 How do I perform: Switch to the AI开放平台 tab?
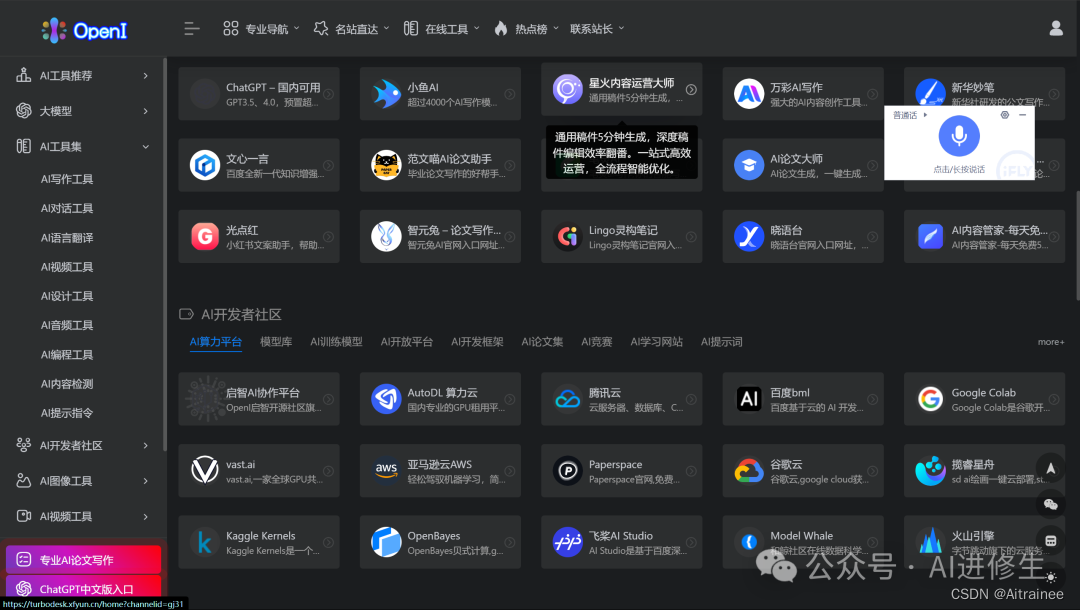[x=406, y=342]
